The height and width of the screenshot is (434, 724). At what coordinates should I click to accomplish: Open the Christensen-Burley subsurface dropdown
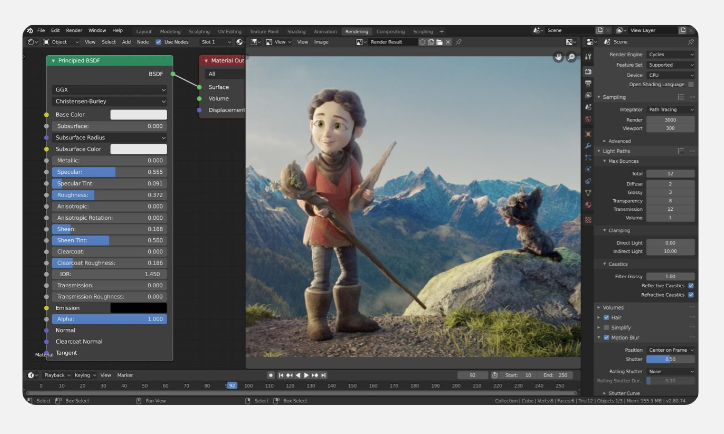click(109, 101)
